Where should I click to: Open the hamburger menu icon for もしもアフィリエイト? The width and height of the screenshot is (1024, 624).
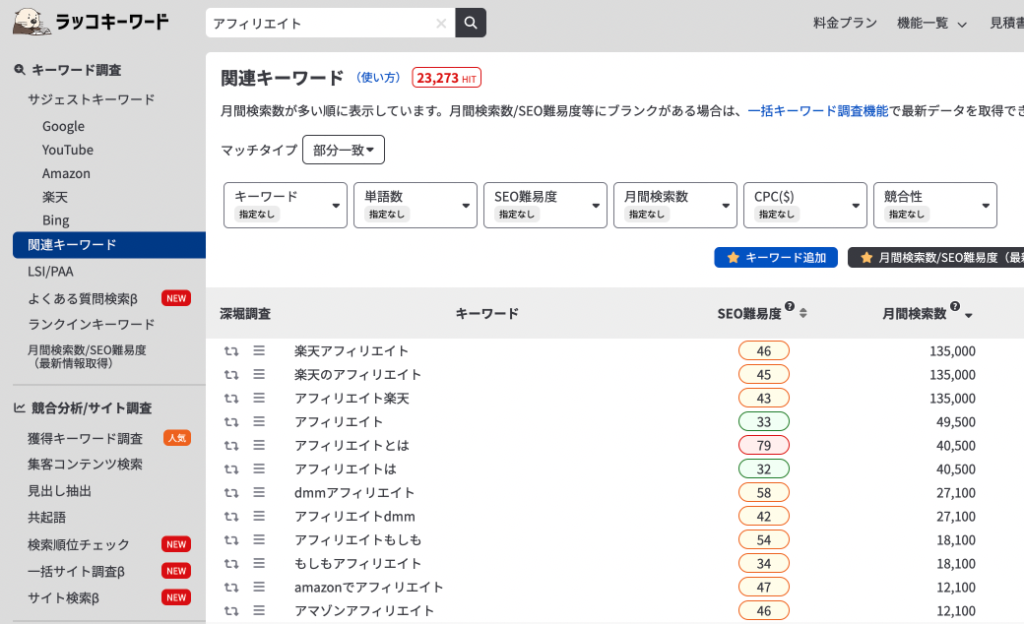point(259,564)
